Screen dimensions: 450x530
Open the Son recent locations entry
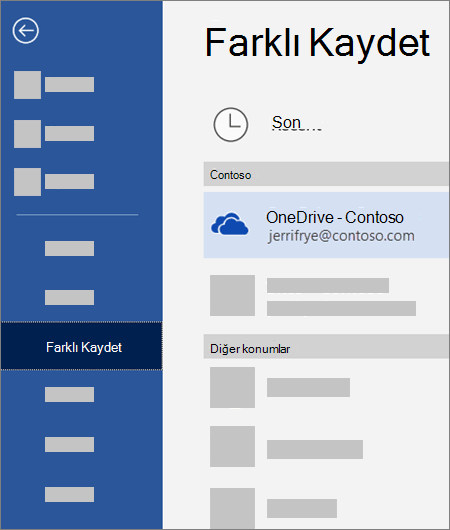(287, 123)
